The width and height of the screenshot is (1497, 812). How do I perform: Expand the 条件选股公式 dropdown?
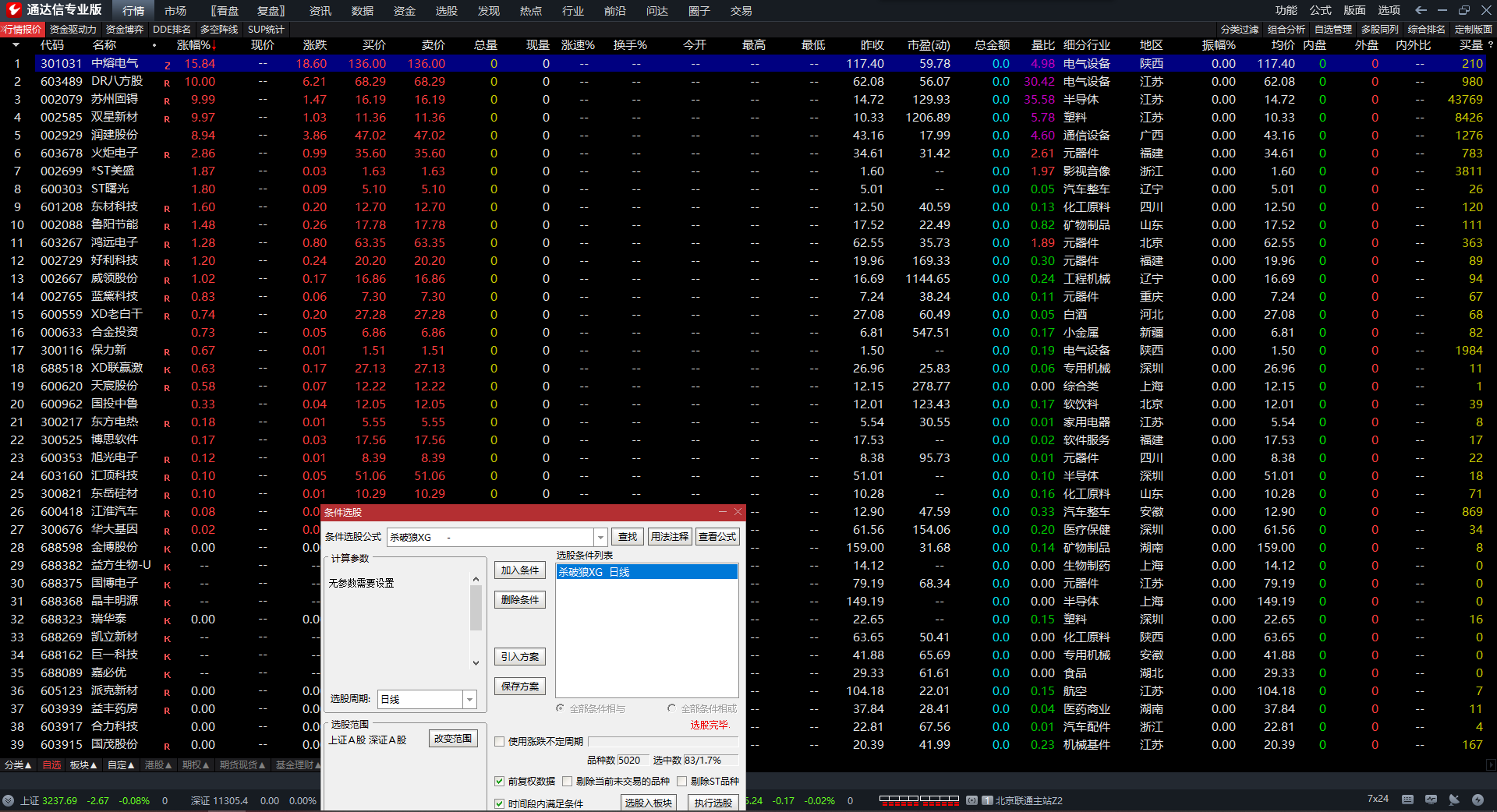(600, 537)
